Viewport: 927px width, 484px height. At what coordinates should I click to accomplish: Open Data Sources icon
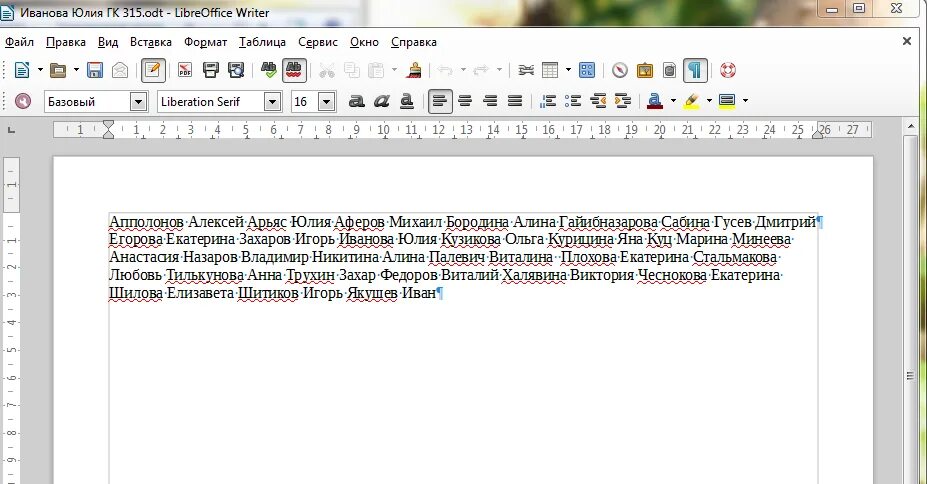(x=669, y=70)
